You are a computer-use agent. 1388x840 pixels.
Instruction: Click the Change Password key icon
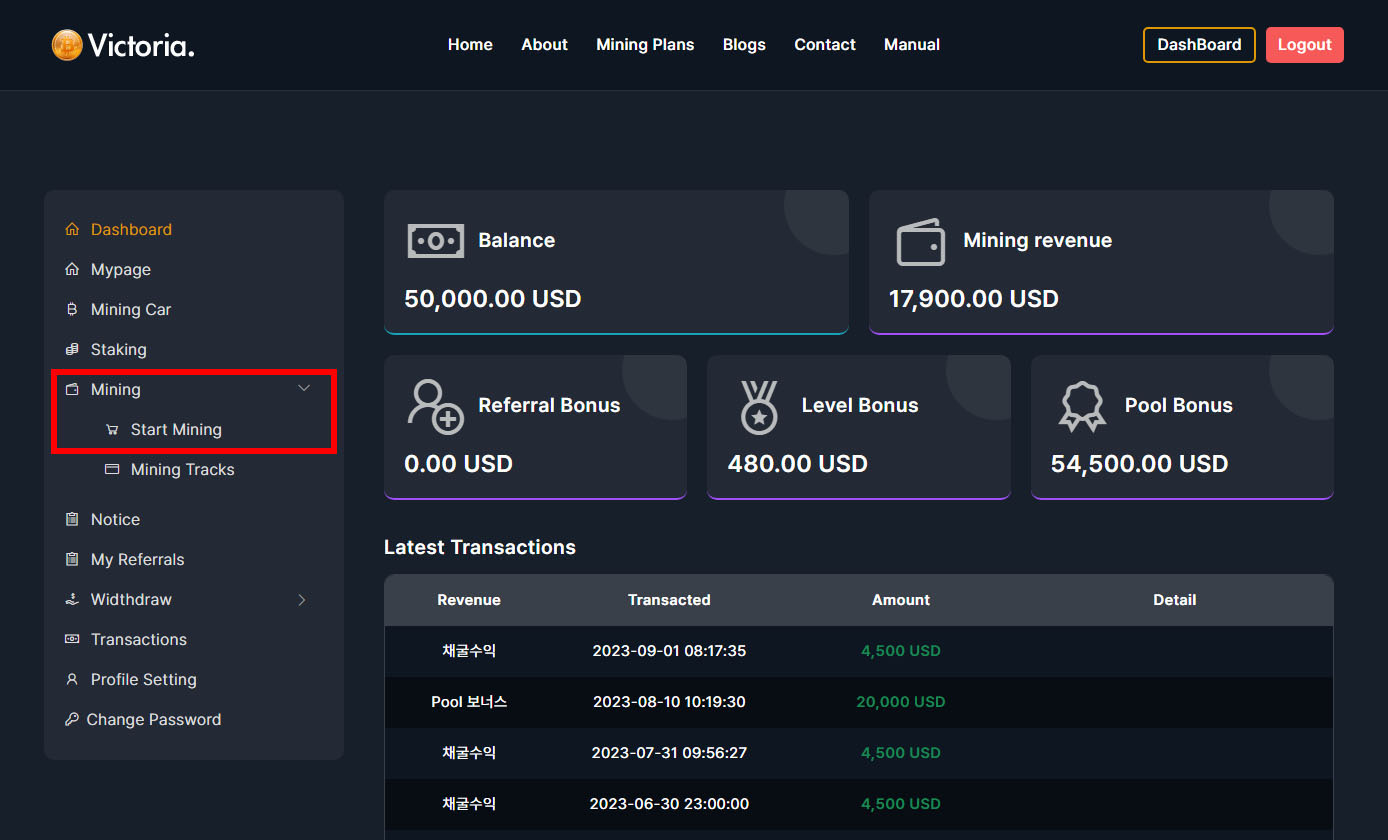click(x=71, y=720)
